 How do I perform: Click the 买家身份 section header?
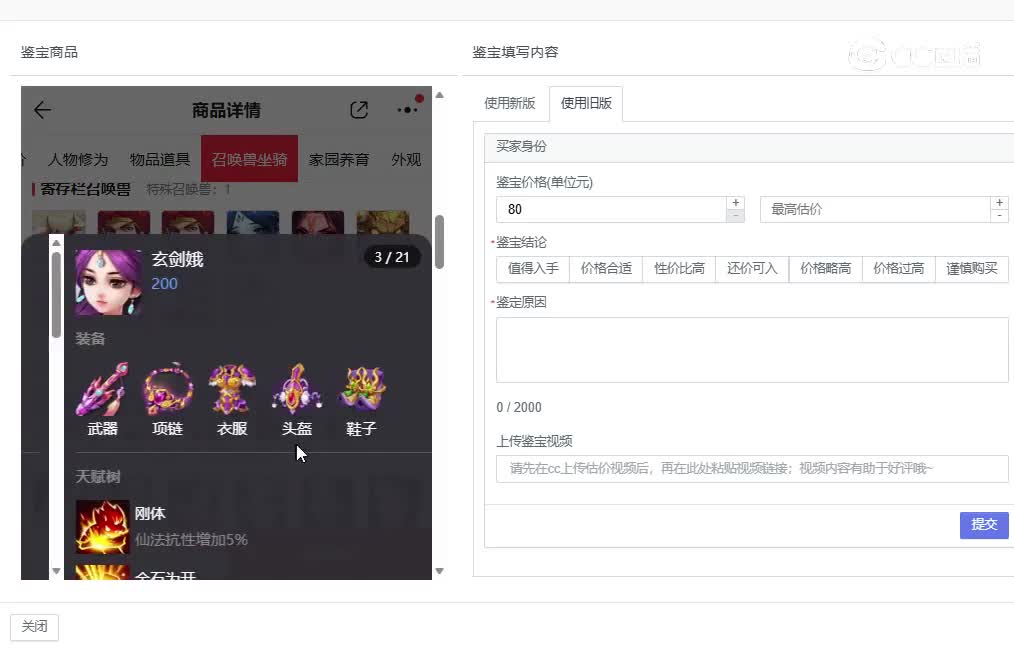pyautogui.click(x=749, y=147)
